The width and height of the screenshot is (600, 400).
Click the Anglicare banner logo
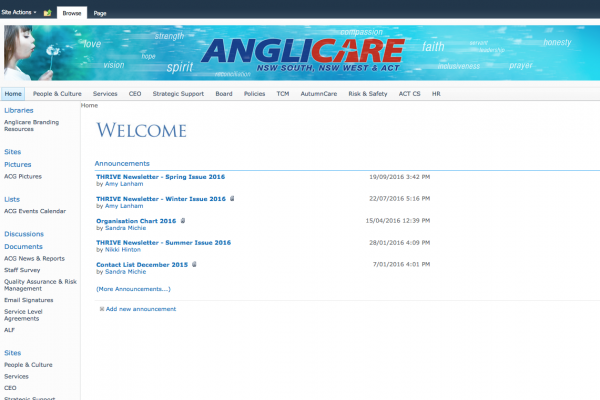pos(302,55)
